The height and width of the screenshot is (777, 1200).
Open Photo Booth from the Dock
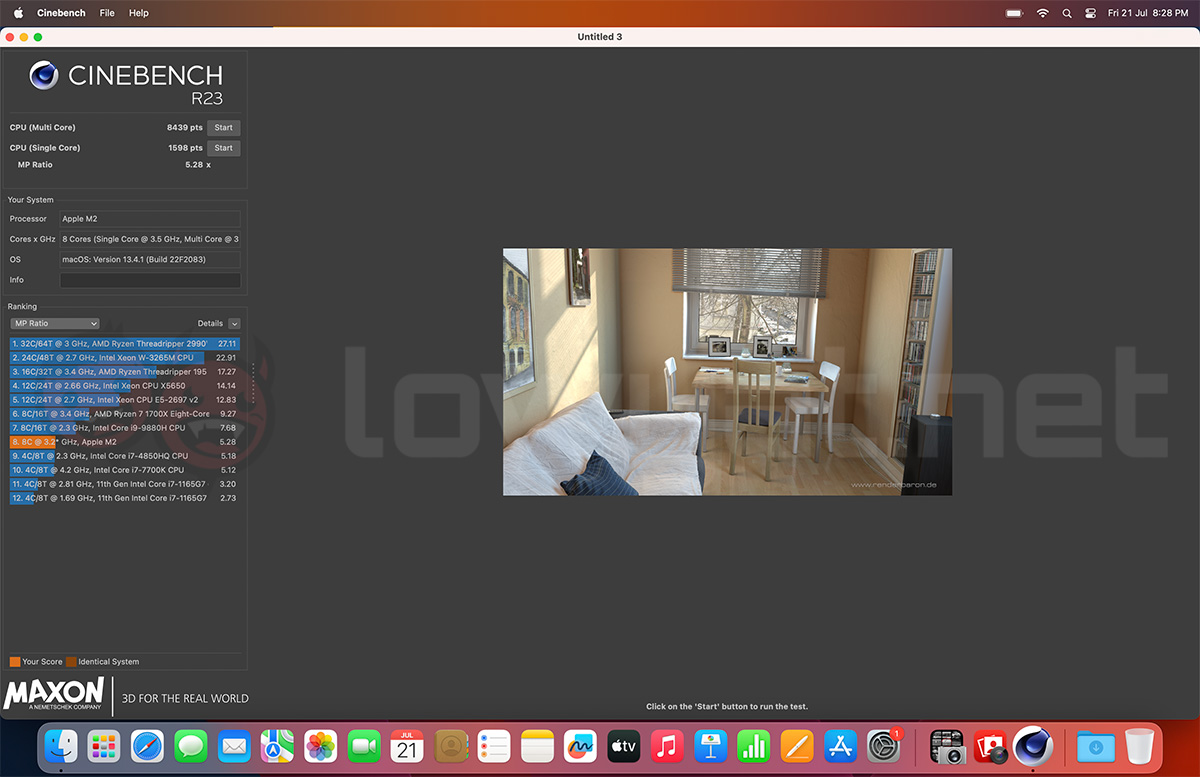pos(990,746)
